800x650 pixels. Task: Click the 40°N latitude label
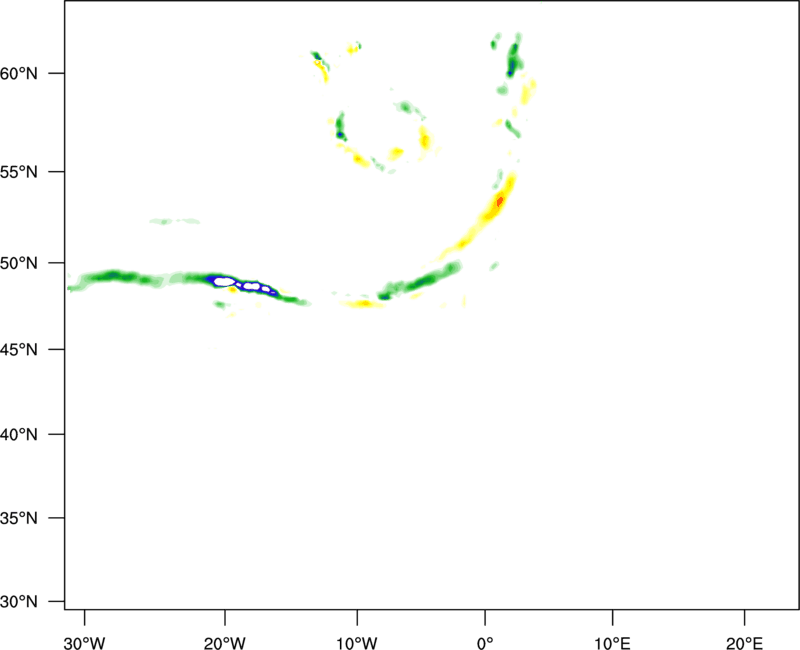19,435
